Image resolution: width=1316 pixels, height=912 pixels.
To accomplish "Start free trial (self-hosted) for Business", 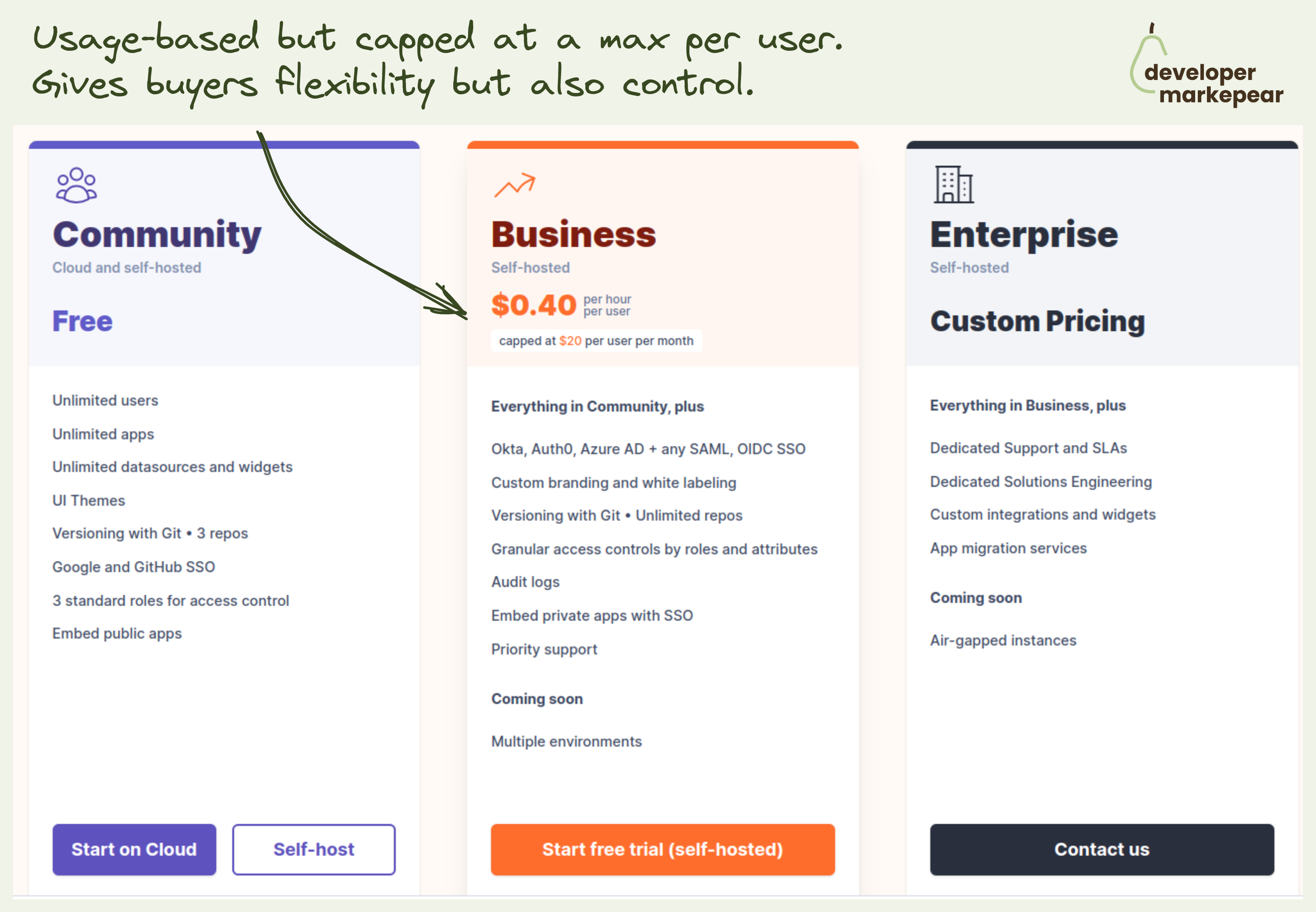I will (x=663, y=849).
